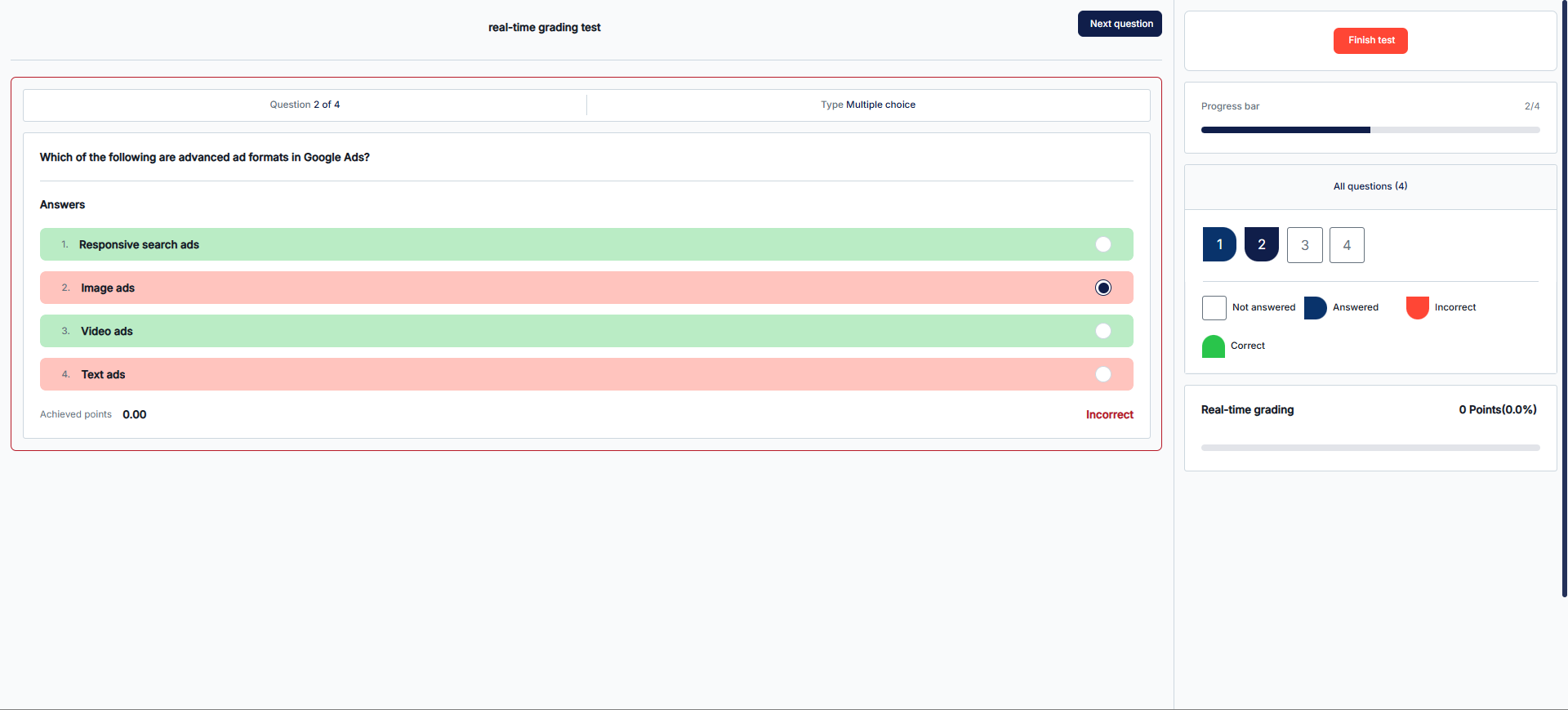Screen dimensions: 1568x710
Task: Navigate to question 4 tile
Action: click(1347, 245)
